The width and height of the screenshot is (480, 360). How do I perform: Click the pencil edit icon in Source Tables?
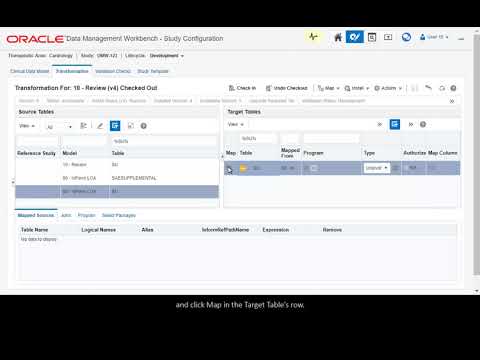click(100, 126)
